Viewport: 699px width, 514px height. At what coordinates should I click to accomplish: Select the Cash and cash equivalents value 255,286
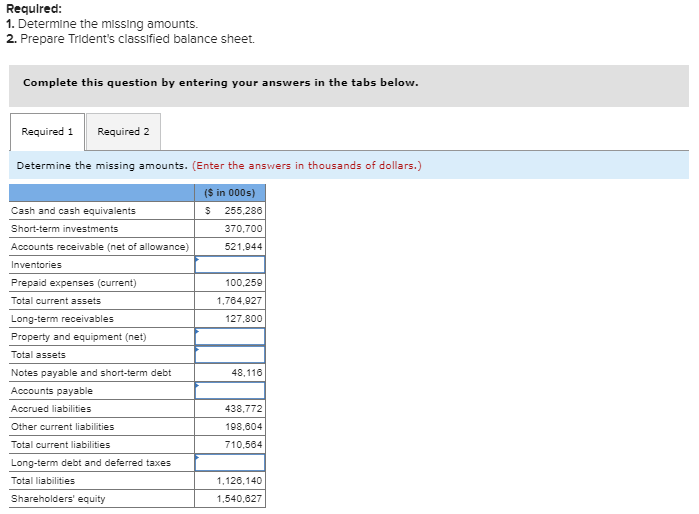(x=243, y=210)
